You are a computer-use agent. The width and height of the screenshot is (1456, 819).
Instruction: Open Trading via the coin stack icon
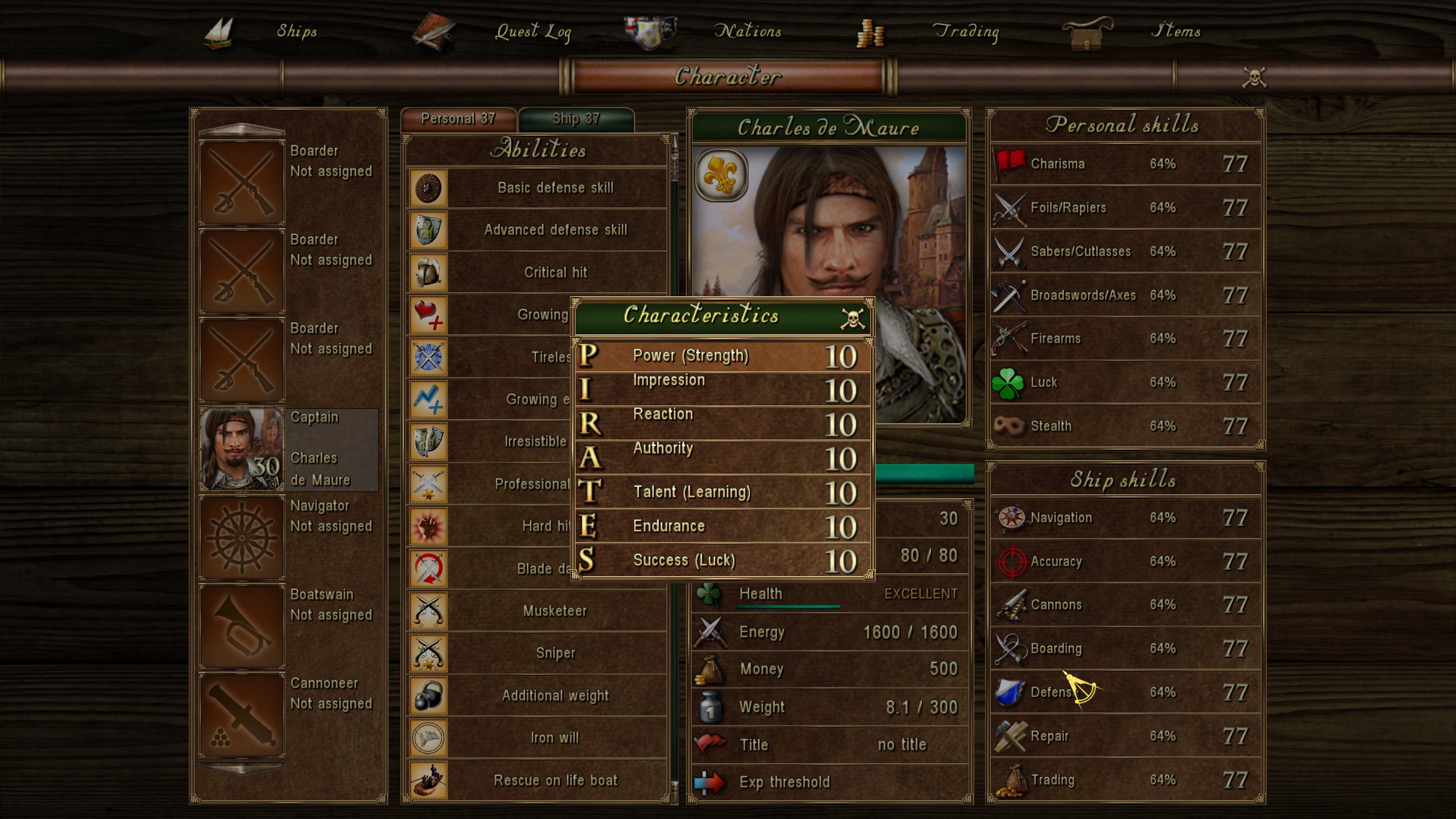(x=870, y=33)
